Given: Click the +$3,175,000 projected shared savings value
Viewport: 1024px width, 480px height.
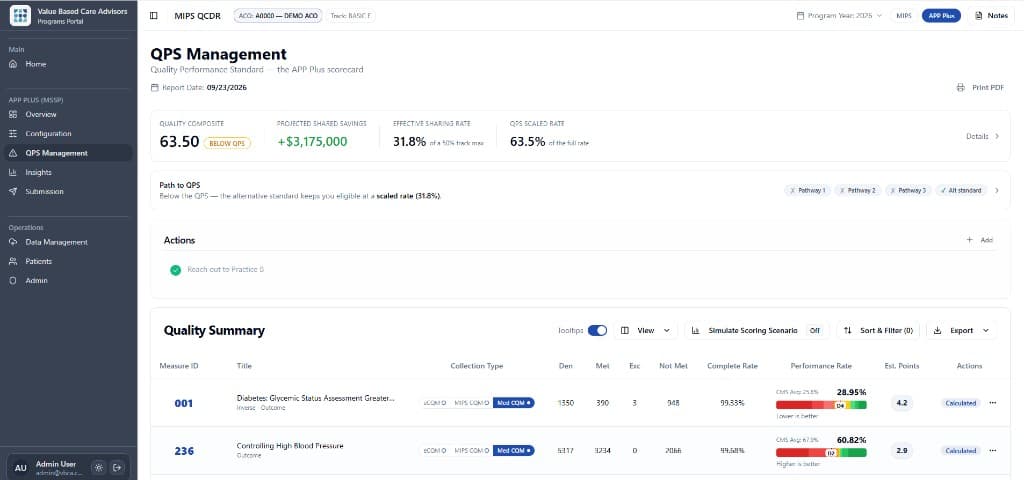Looking at the screenshot, I should (312, 141).
